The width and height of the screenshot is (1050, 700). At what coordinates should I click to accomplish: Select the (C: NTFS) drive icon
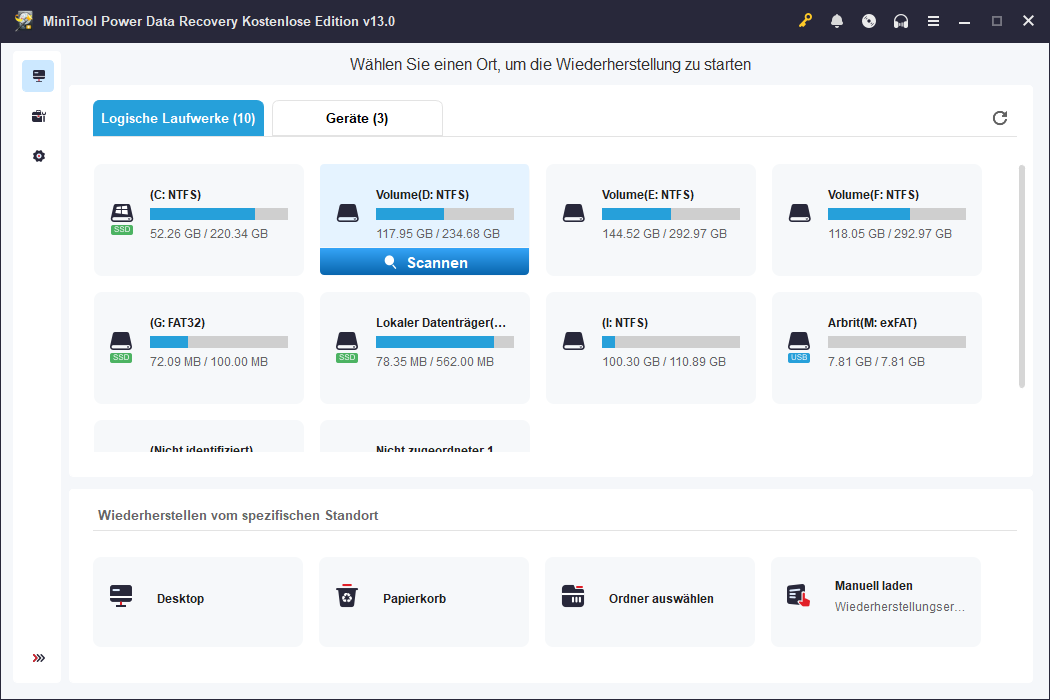point(122,218)
